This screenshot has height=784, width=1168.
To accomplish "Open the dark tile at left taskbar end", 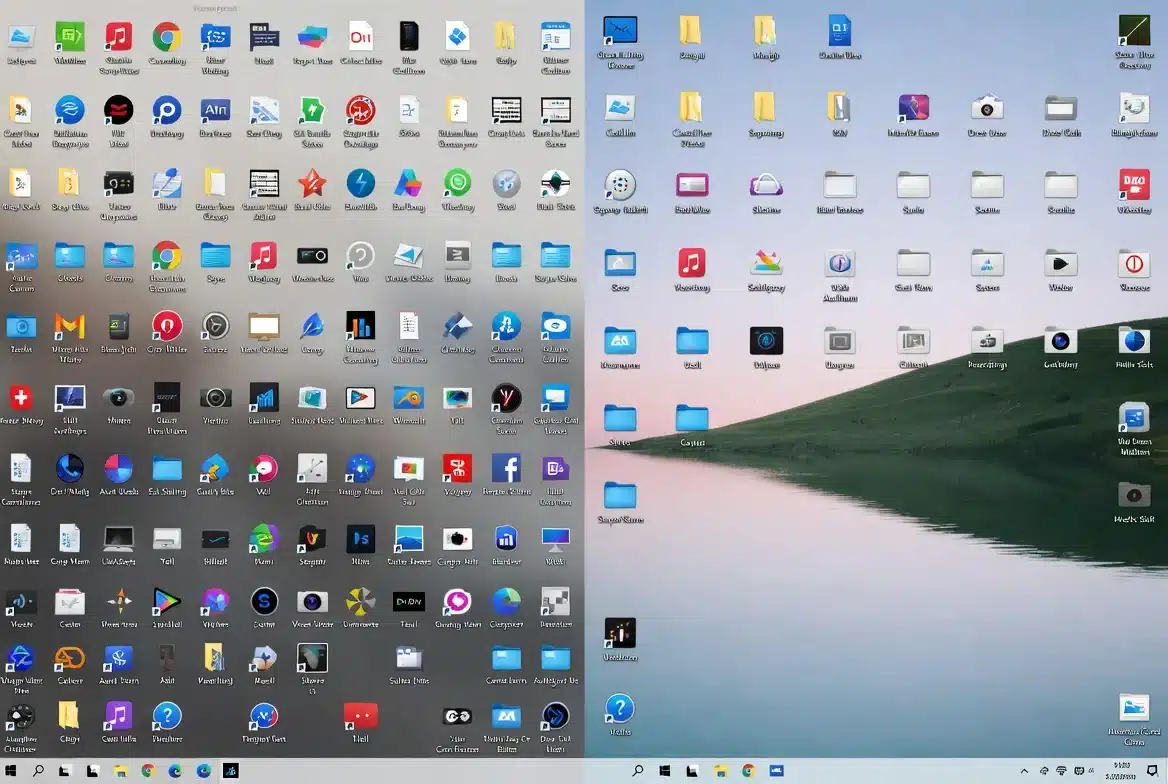I will 230,771.
